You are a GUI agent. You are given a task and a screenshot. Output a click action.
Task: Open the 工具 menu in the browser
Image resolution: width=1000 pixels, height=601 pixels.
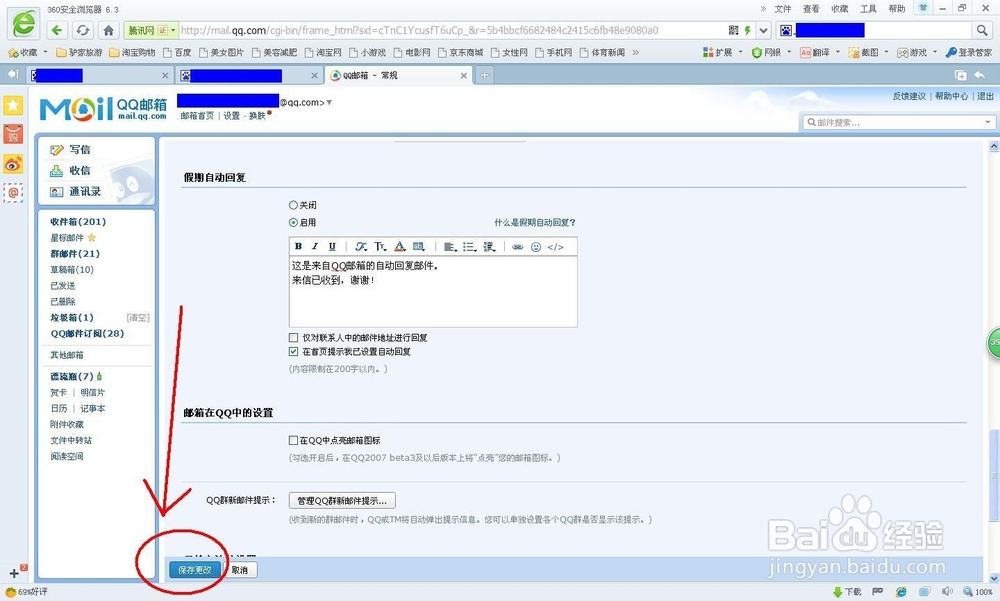coord(869,8)
